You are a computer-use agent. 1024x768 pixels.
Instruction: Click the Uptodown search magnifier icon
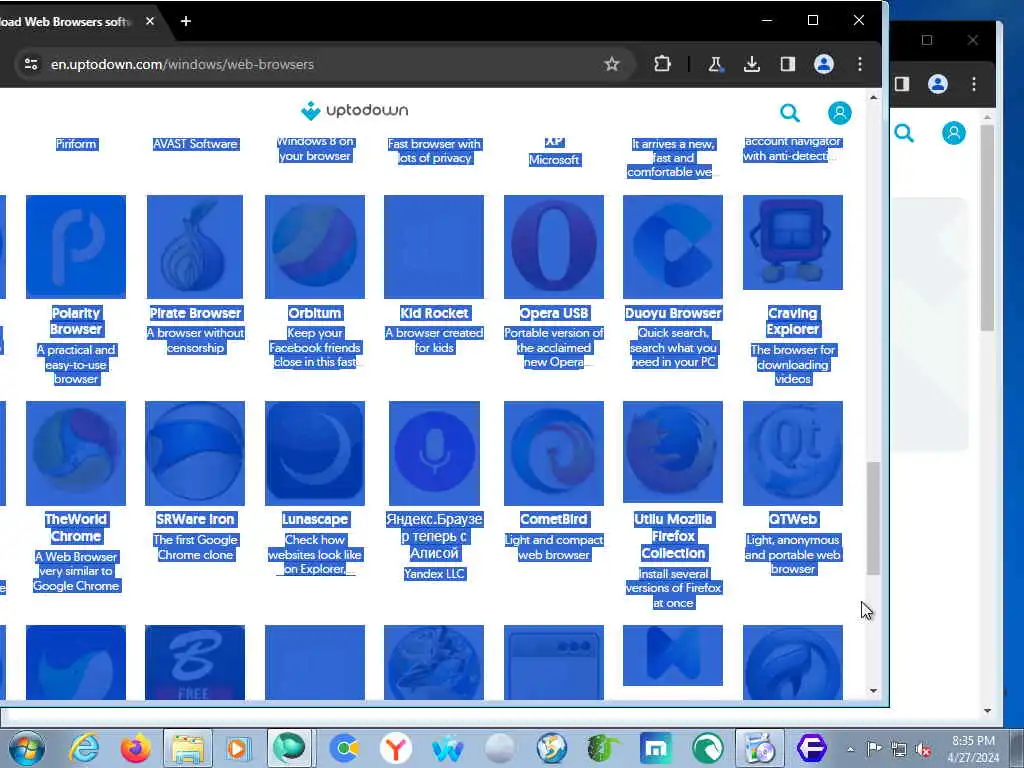point(790,113)
